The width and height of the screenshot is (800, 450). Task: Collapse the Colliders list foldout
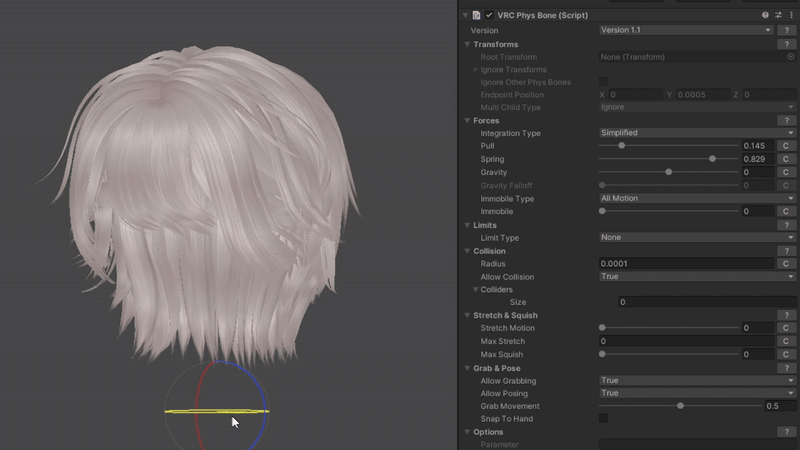(x=477, y=290)
